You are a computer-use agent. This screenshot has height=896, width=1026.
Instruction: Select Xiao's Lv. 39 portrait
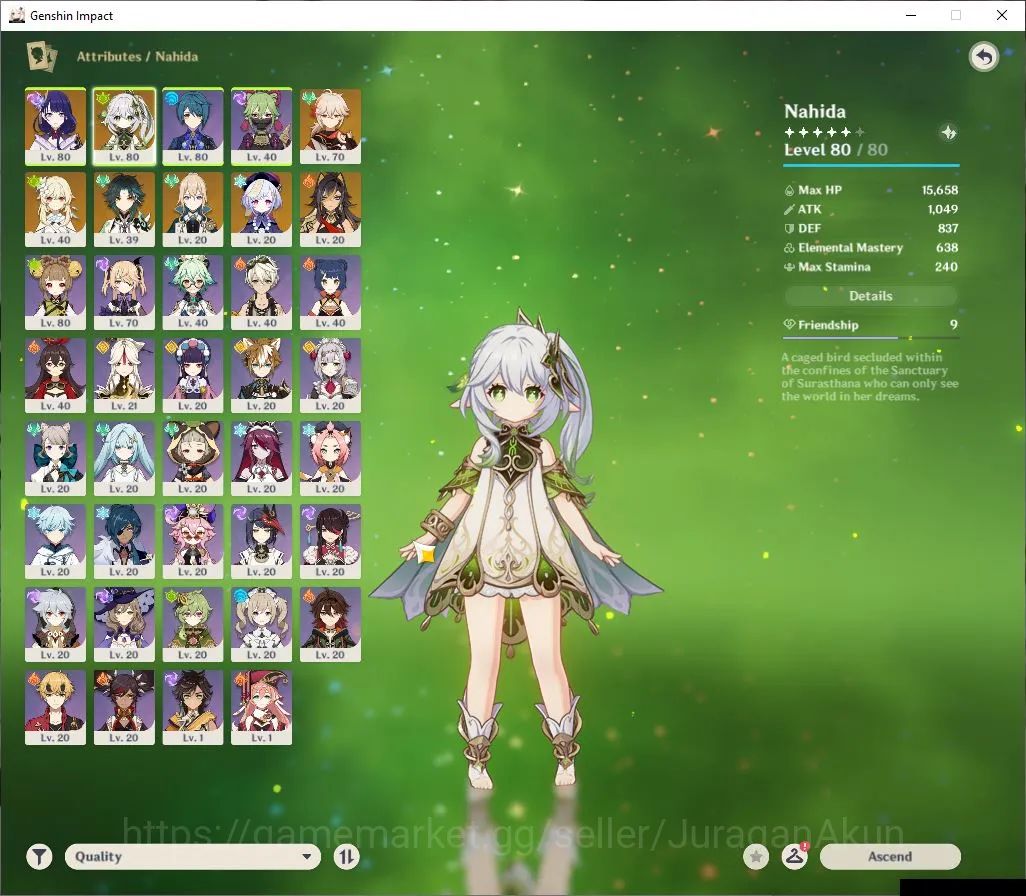tap(124, 209)
